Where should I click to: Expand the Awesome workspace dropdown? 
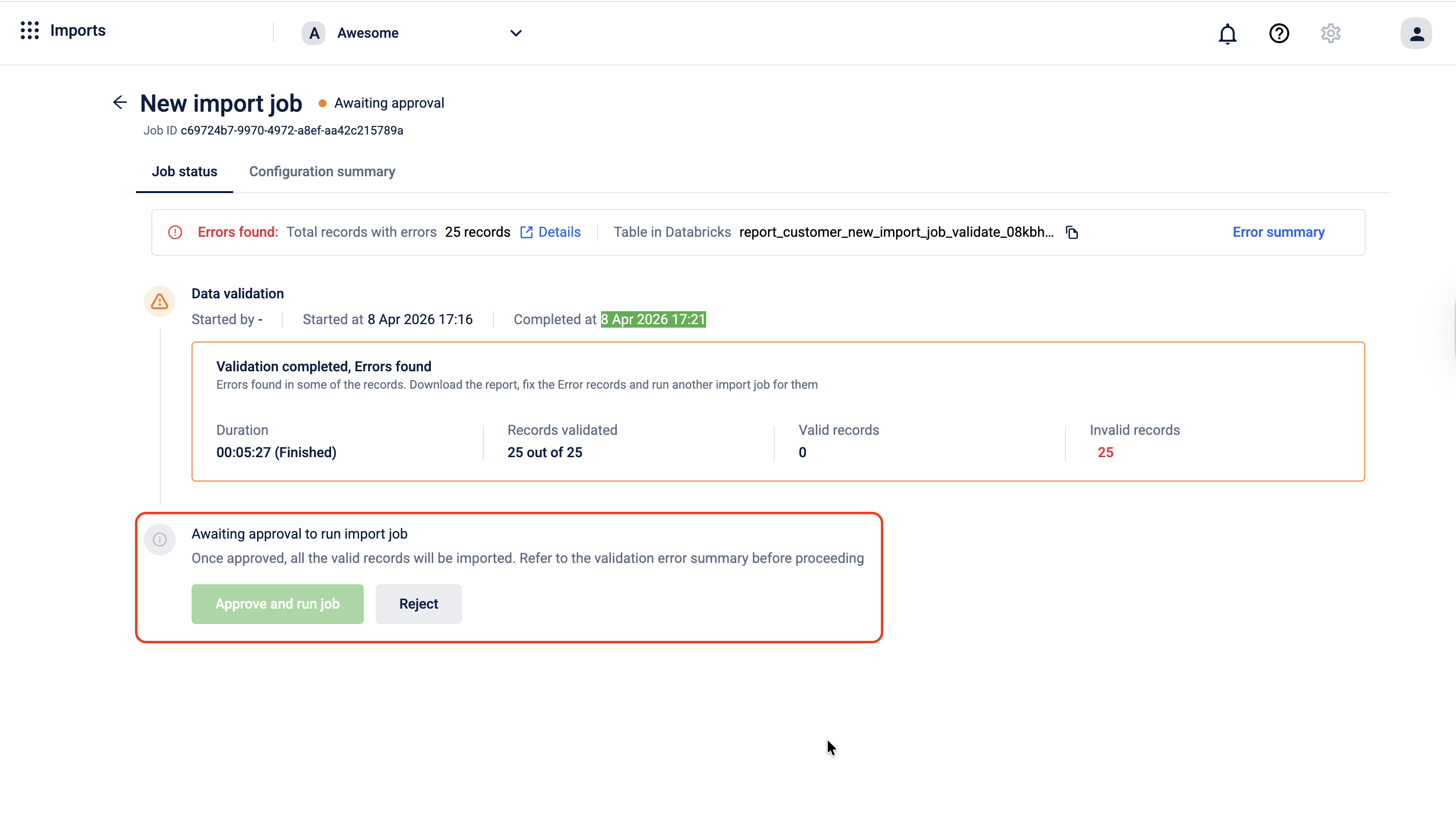coord(515,34)
